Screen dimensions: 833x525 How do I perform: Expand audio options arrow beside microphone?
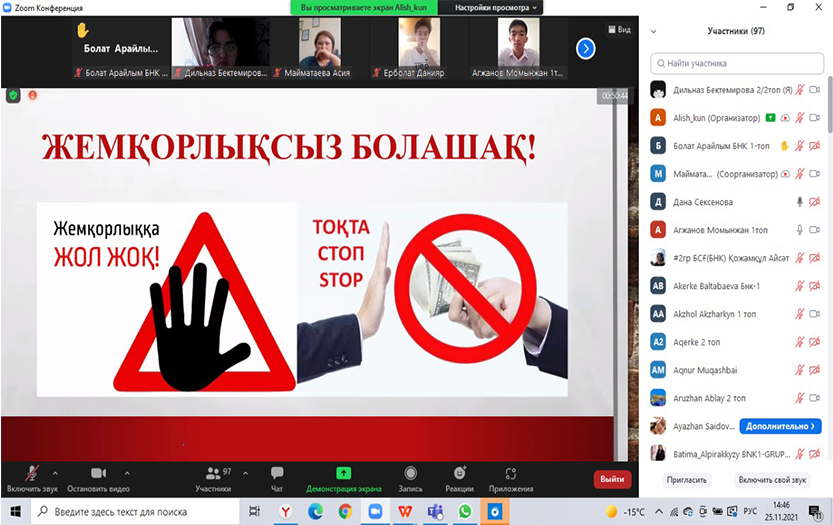tap(54, 473)
